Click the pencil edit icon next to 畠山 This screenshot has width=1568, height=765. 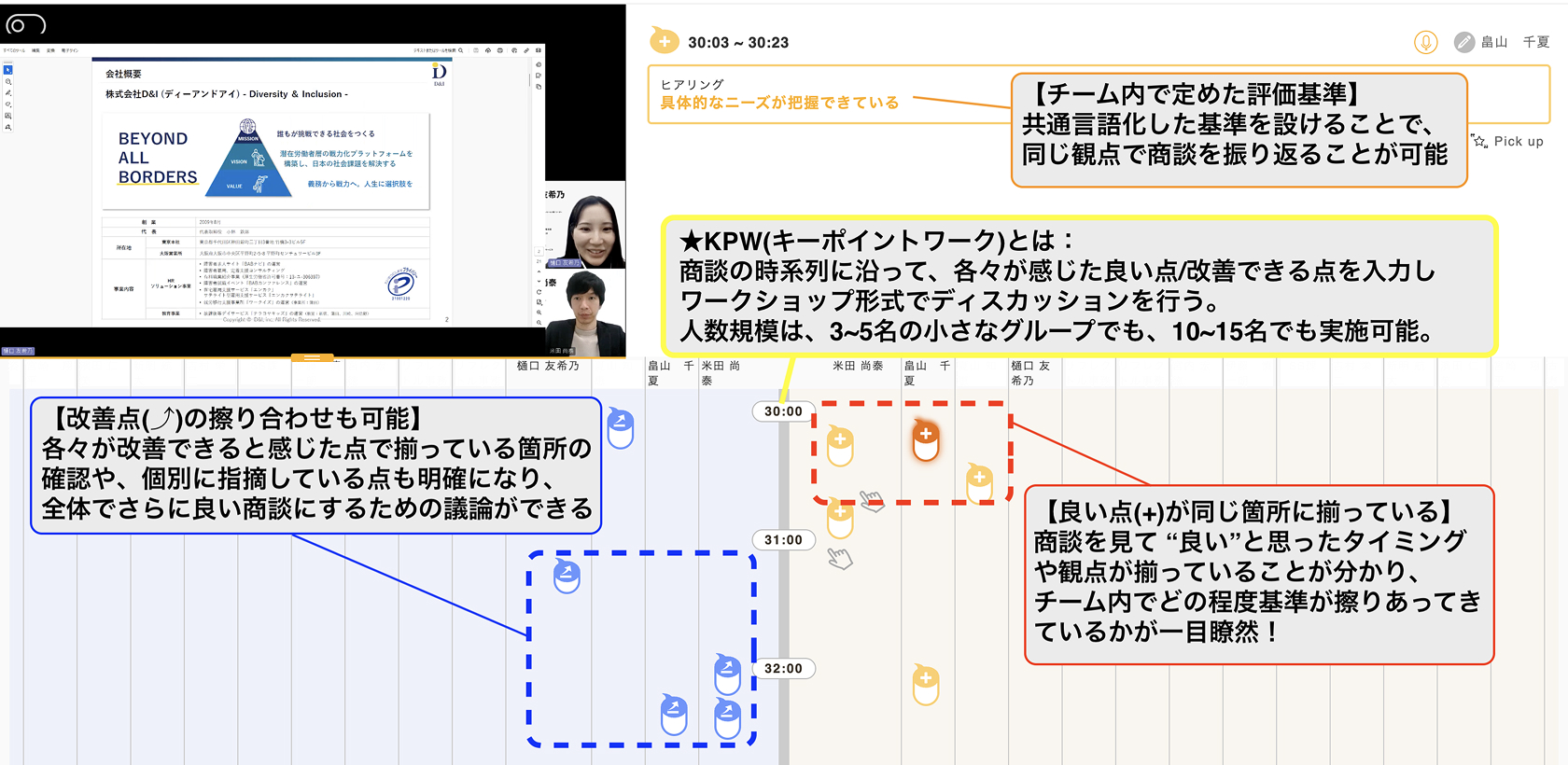(1464, 42)
